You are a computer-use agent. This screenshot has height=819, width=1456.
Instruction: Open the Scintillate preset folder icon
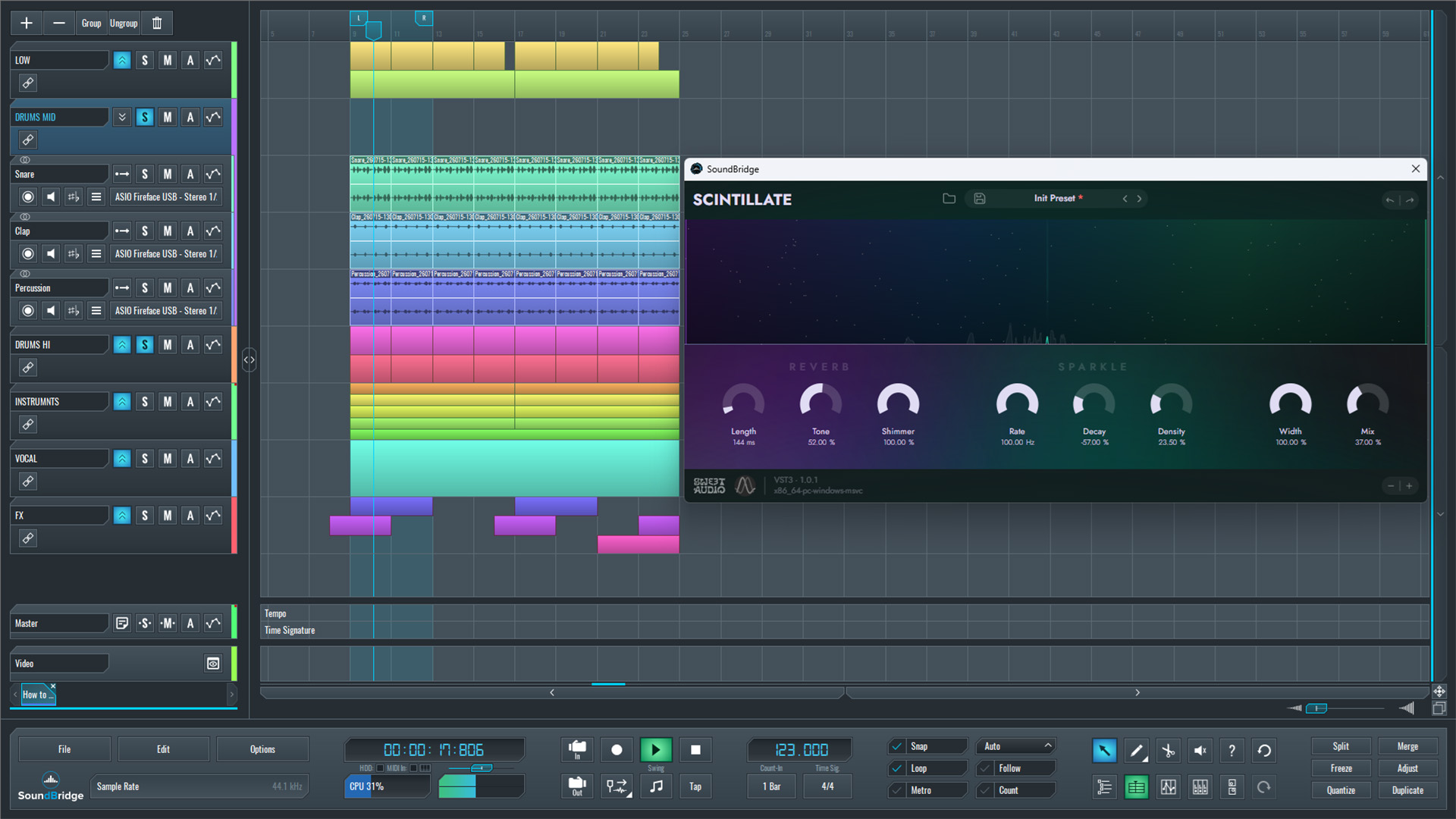tap(949, 199)
